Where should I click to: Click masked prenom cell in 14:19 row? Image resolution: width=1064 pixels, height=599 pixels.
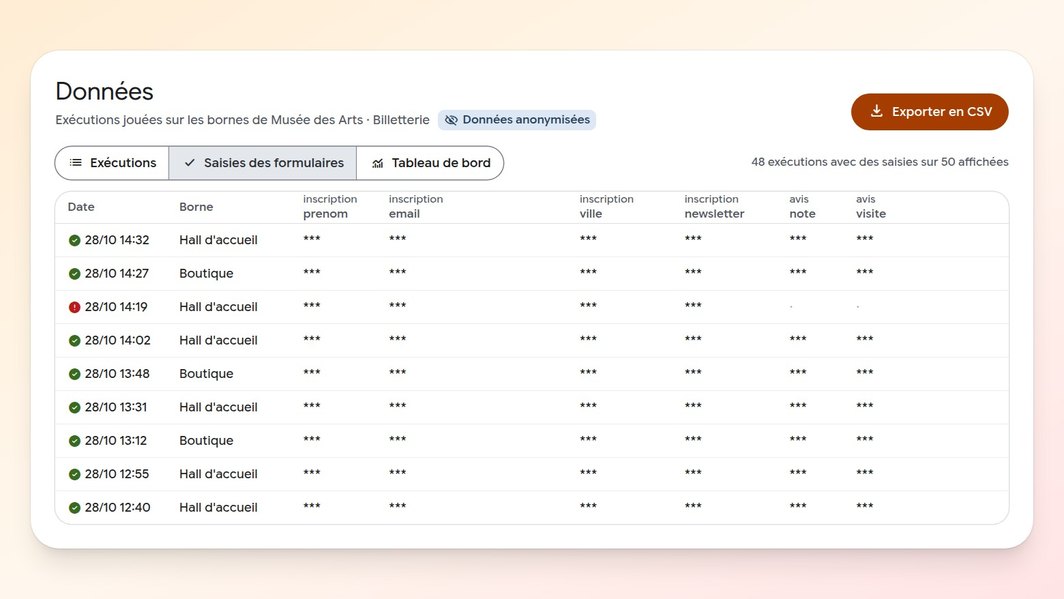pyautogui.click(x=311, y=306)
